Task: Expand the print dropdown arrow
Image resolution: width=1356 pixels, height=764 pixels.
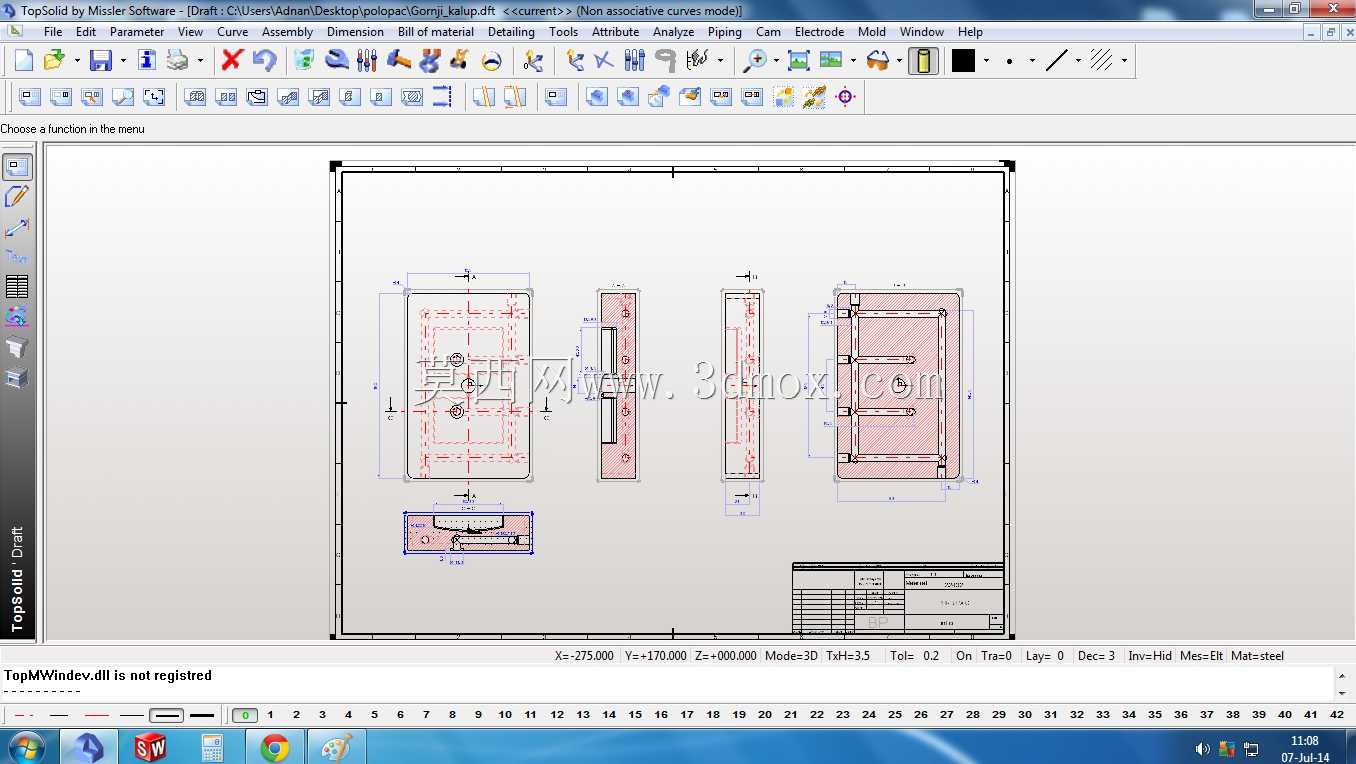Action: click(200, 61)
